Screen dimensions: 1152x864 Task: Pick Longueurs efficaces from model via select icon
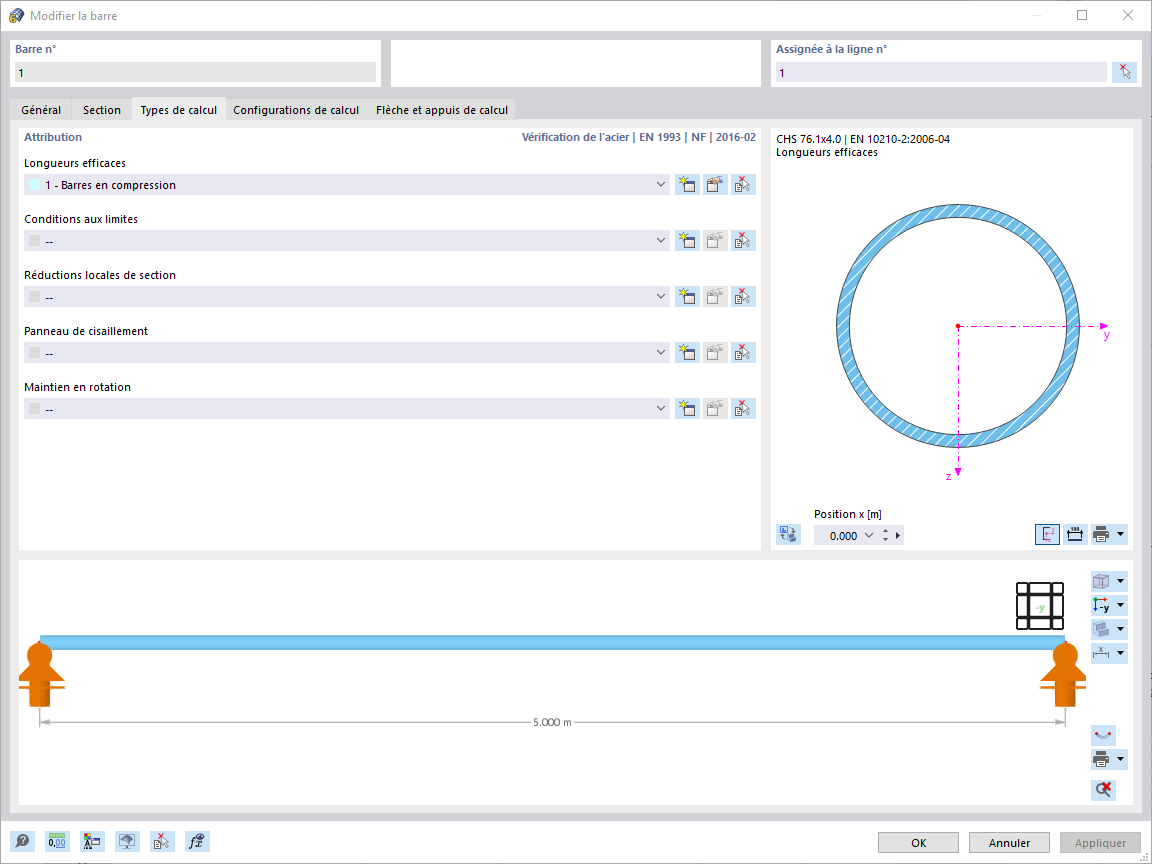tap(743, 184)
